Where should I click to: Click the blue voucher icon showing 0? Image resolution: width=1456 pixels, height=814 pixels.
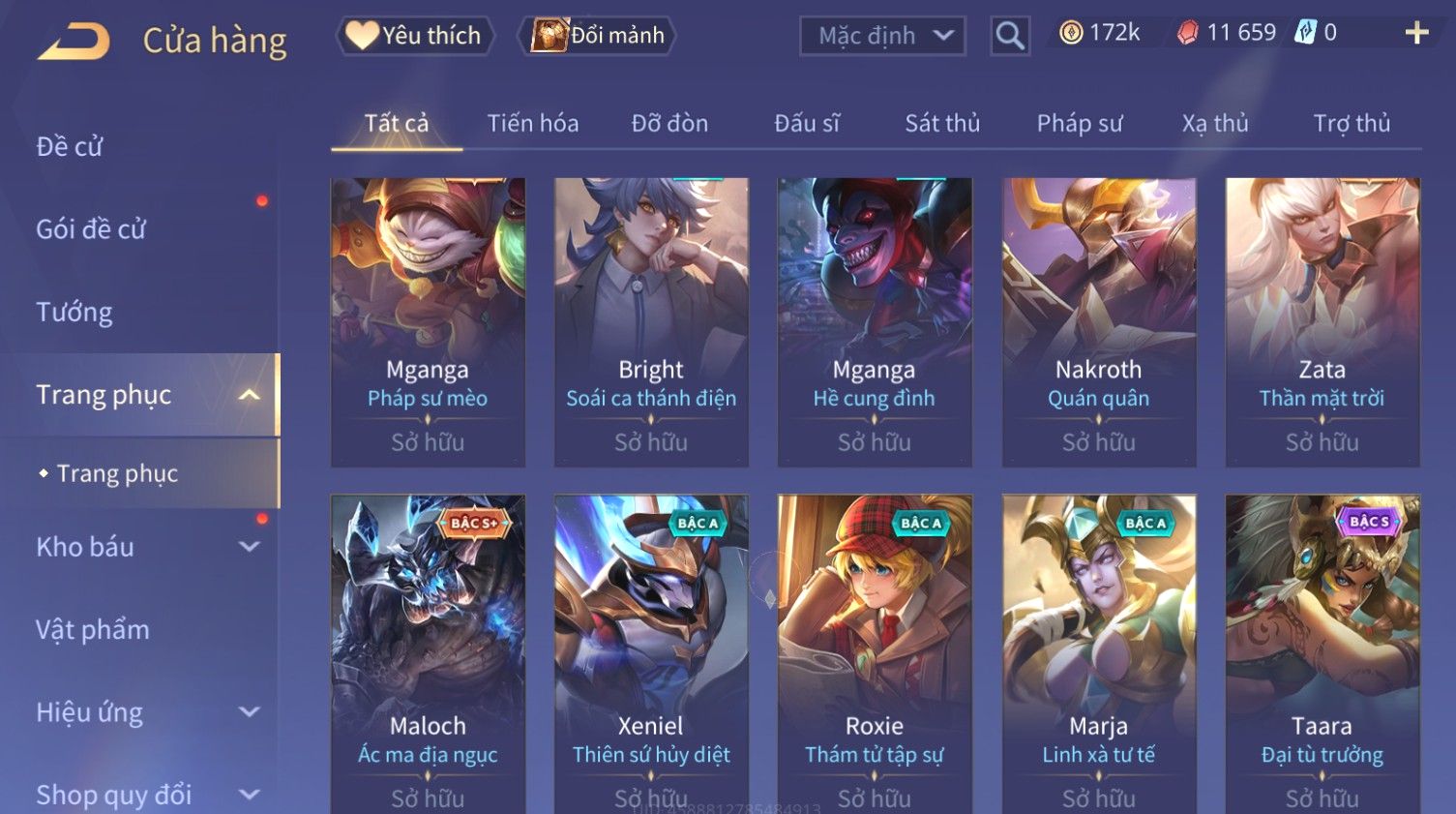(1305, 33)
